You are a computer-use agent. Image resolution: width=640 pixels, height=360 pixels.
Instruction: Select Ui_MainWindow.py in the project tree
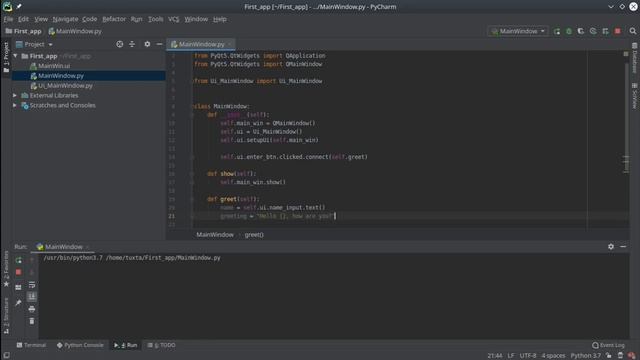click(x=65, y=86)
